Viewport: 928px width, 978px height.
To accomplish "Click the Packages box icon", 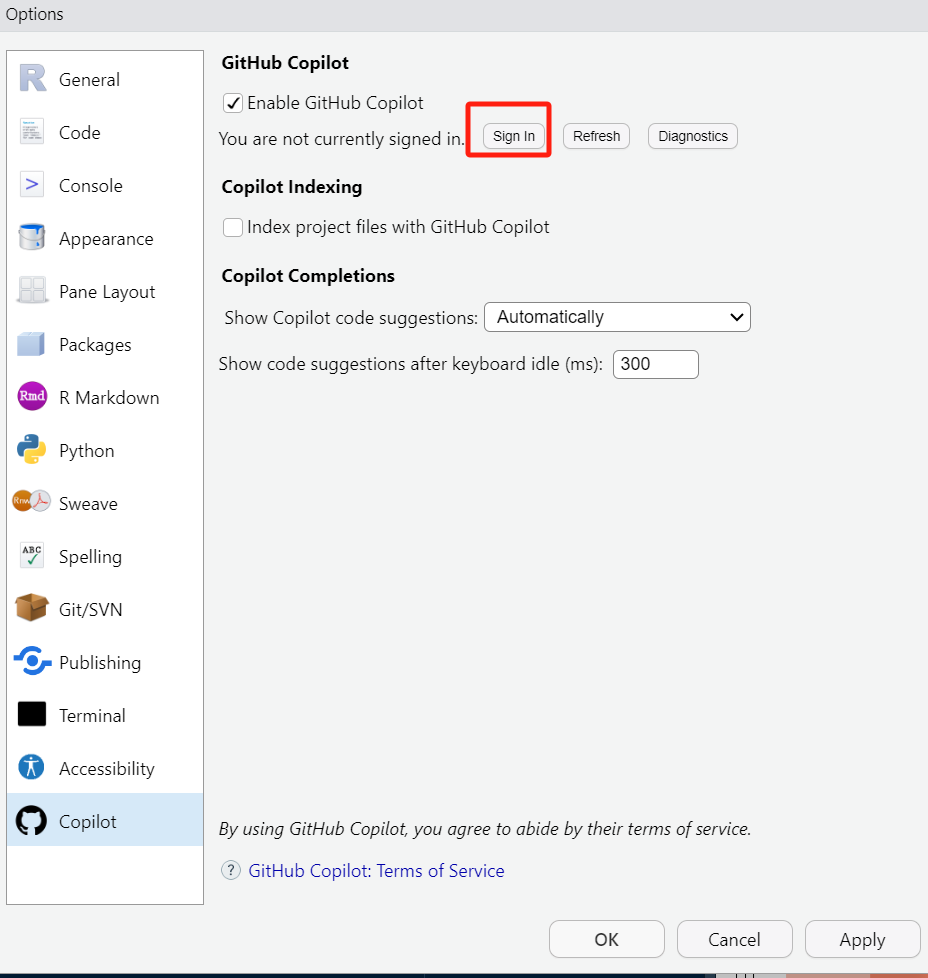I will 32,344.
